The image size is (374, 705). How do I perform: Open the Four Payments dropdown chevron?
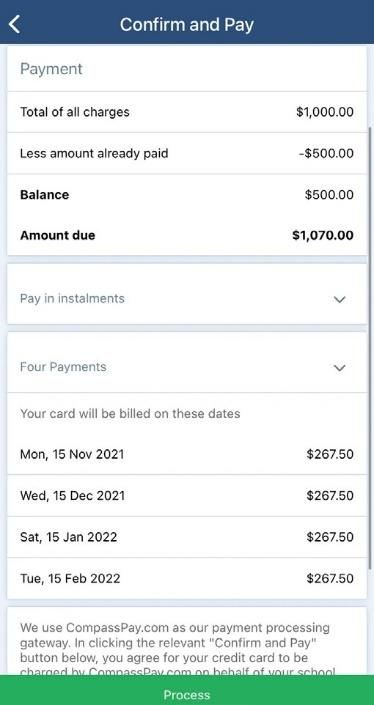(340, 368)
